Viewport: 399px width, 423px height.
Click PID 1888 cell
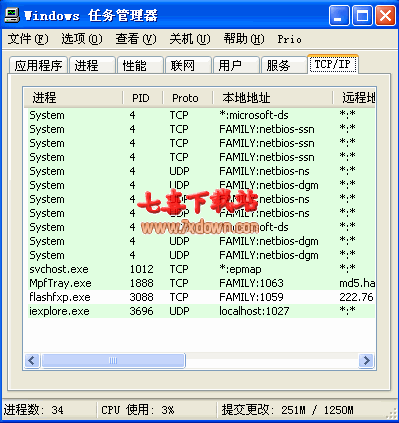tap(142, 283)
